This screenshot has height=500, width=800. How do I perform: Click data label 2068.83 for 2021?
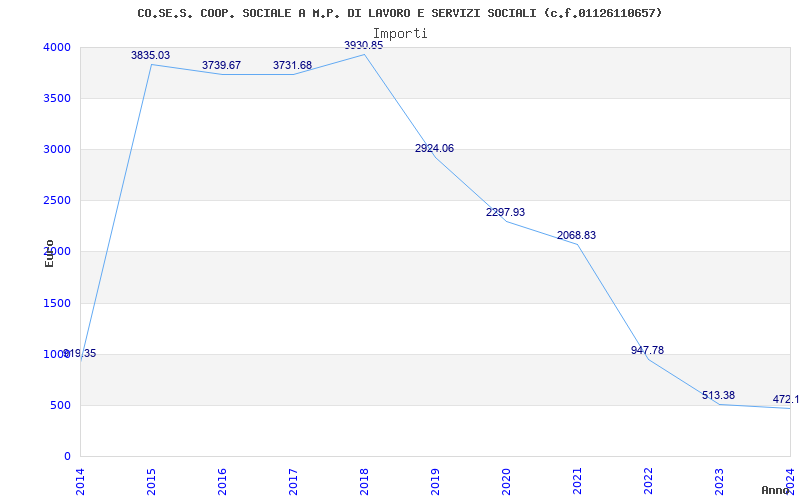tap(577, 235)
